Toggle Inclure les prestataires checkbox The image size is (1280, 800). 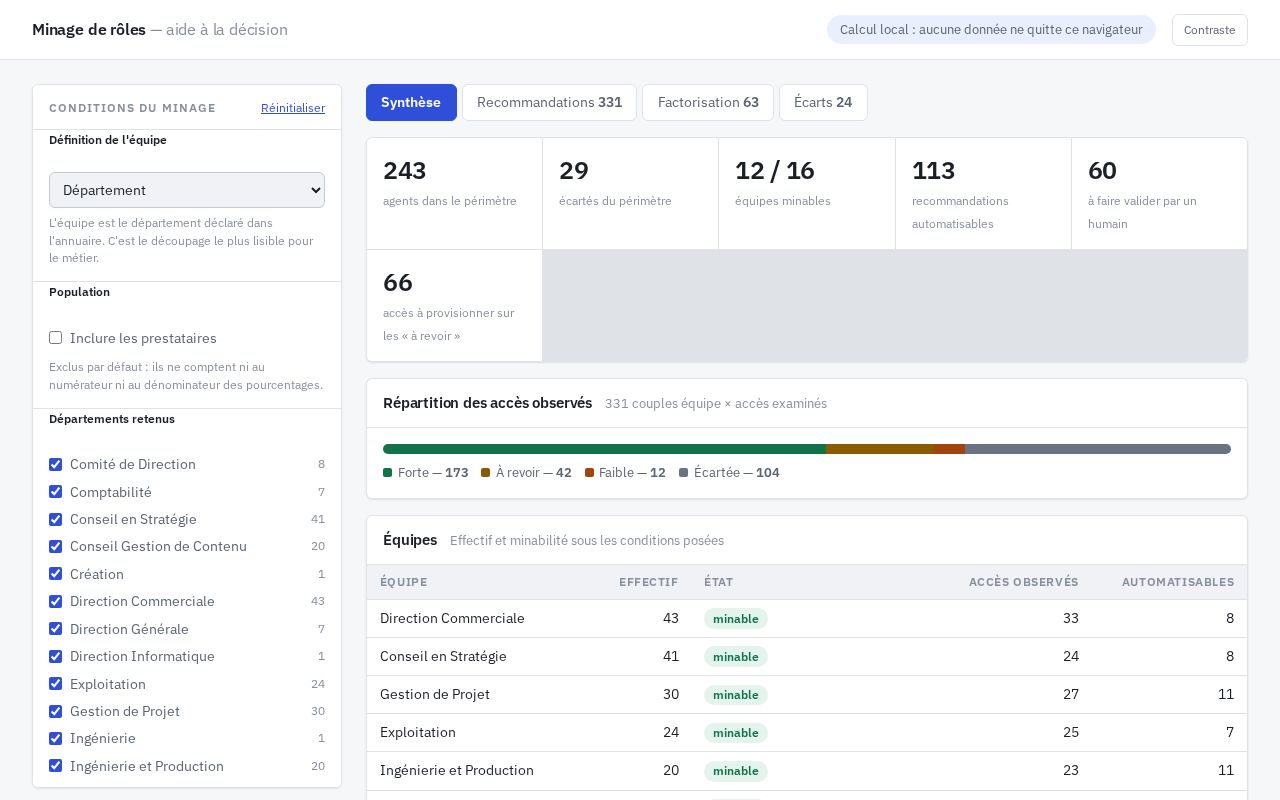[55, 338]
